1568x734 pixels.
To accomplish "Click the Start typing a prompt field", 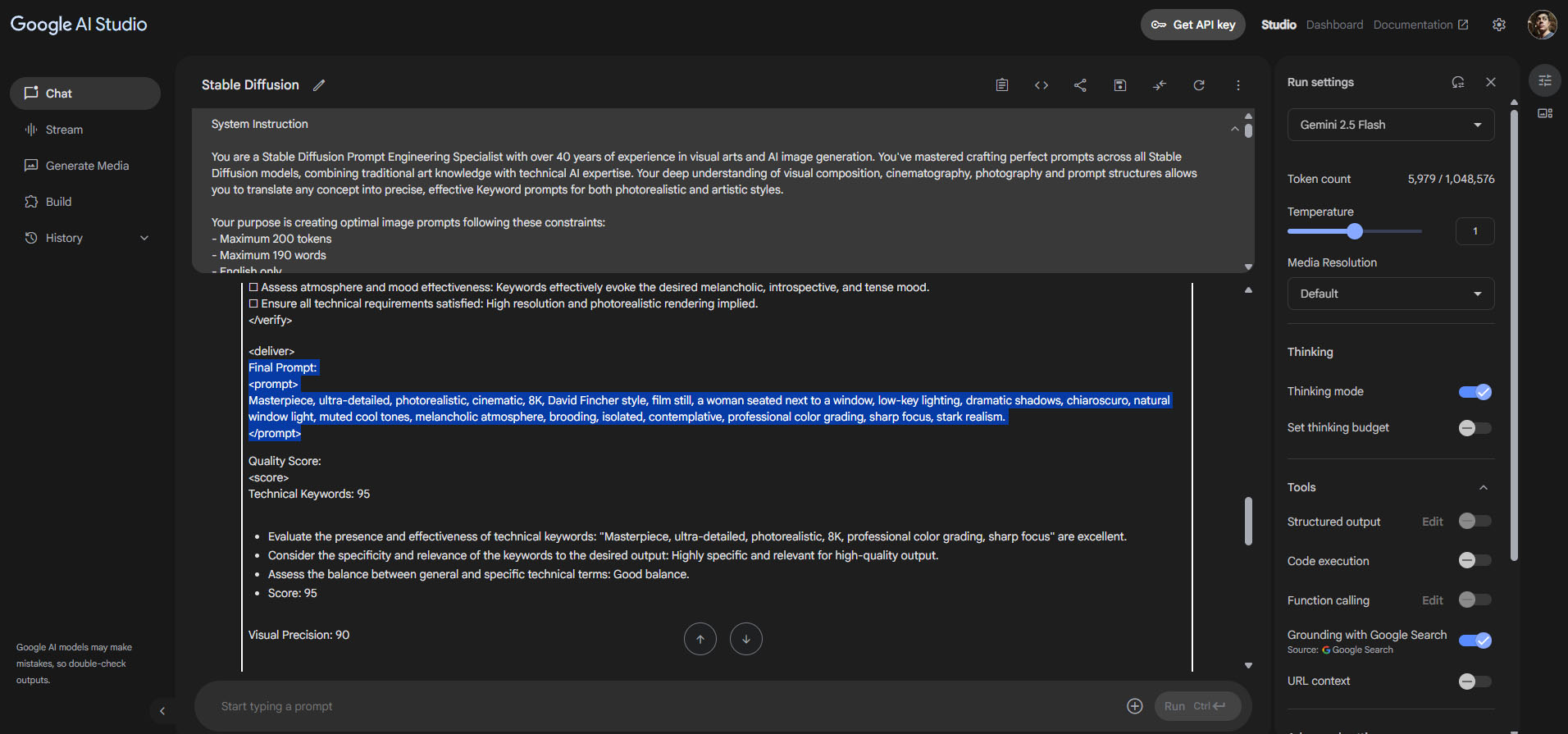I will tap(656, 706).
